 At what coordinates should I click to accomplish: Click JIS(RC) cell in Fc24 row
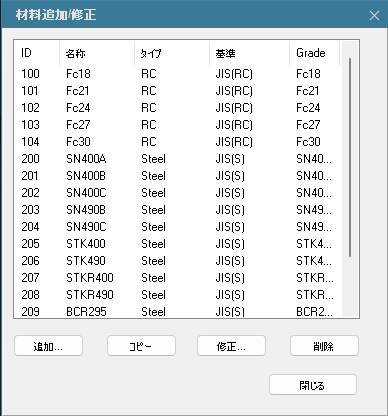pos(234,108)
